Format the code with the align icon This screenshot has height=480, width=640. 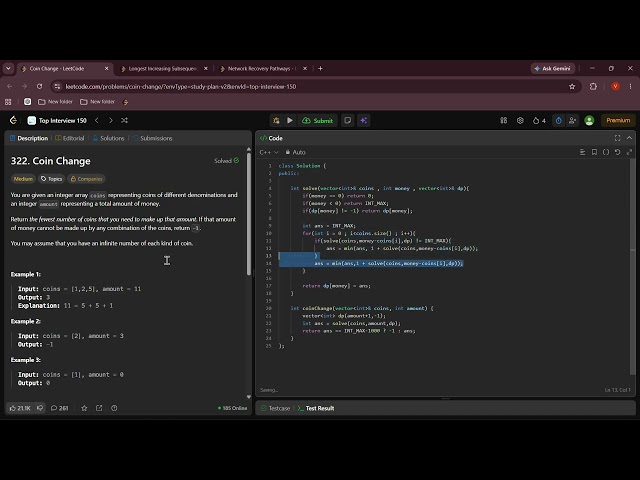tap(582, 152)
